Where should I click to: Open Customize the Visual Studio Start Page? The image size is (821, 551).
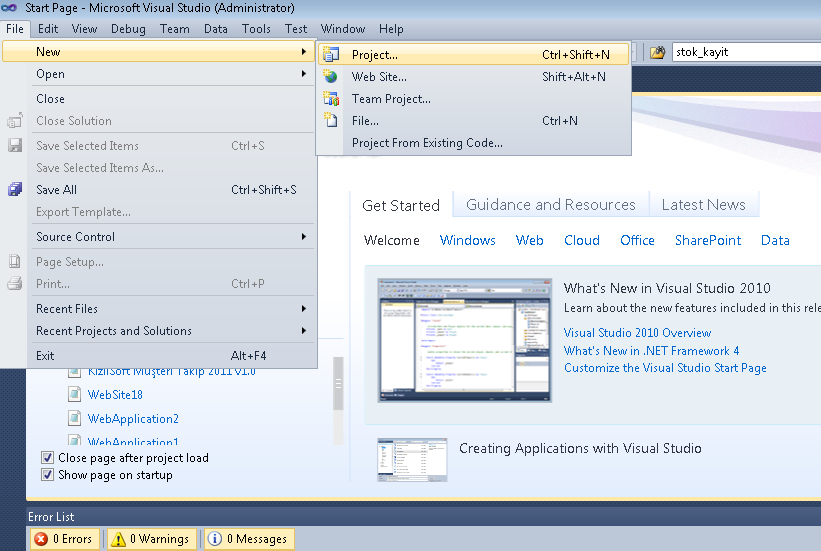(x=665, y=368)
